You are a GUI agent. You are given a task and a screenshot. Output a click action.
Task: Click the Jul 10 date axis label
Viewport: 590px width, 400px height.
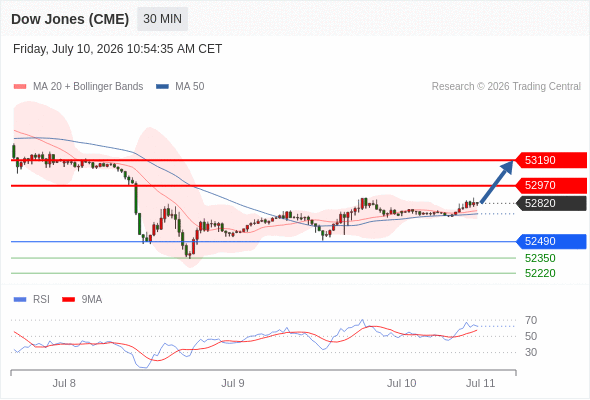[401, 383]
